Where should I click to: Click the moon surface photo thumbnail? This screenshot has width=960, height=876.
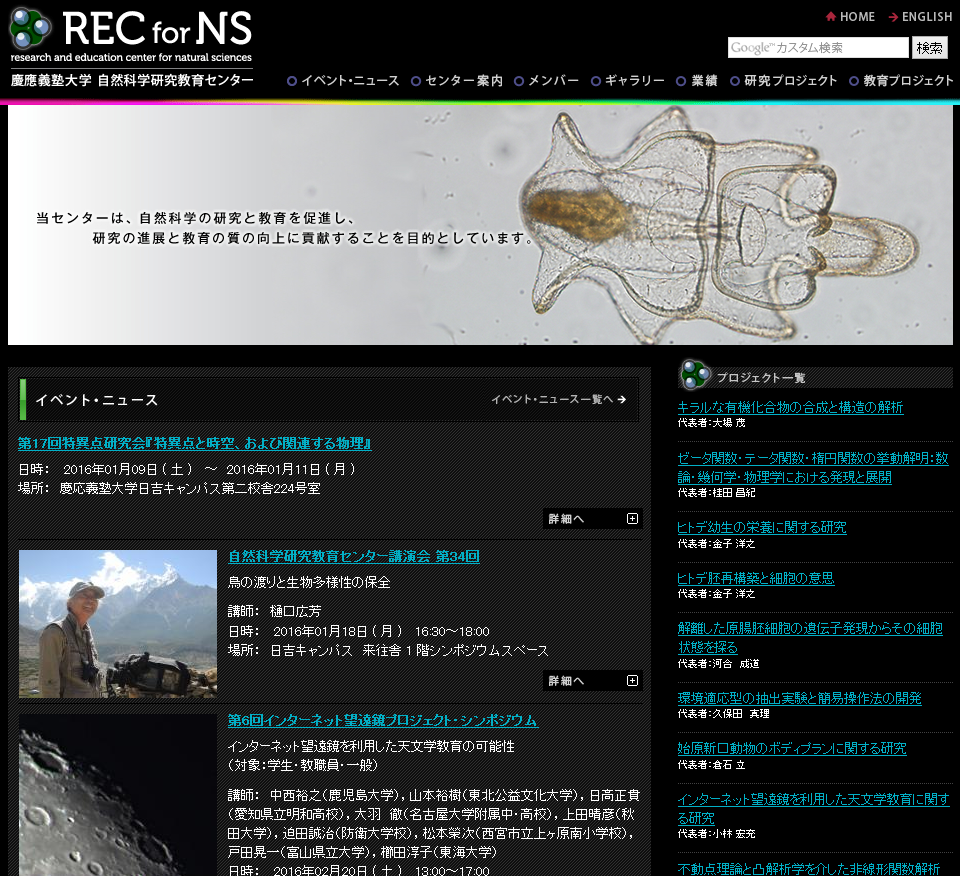pyautogui.click(x=118, y=795)
